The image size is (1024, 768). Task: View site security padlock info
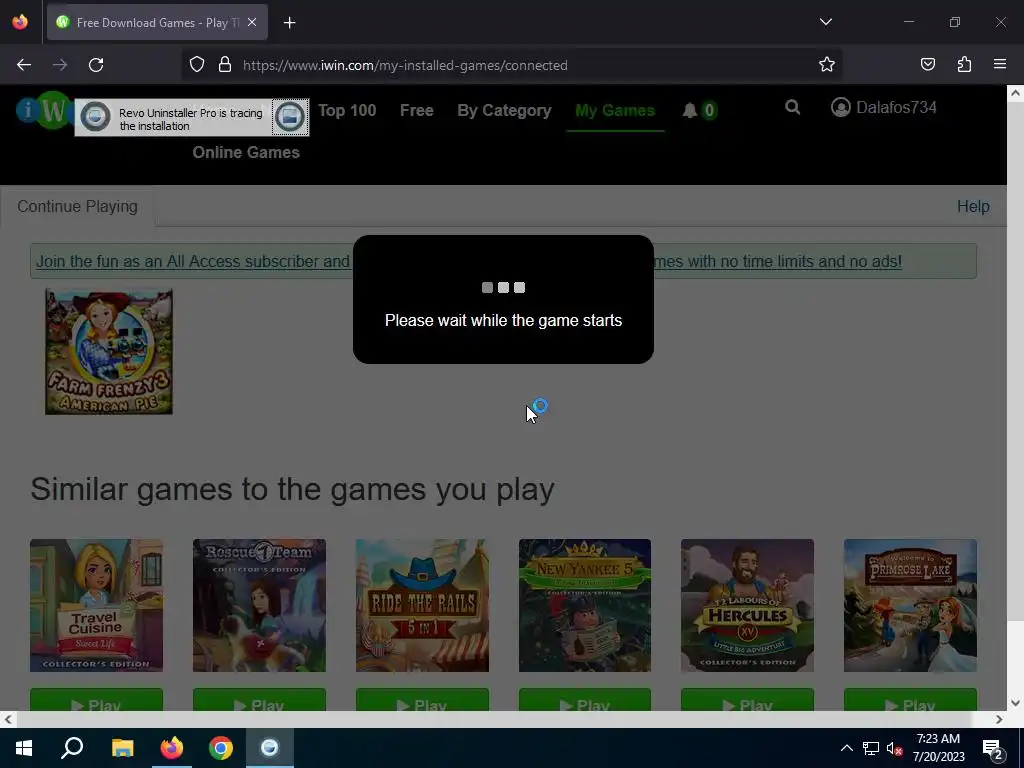coord(225,65)
